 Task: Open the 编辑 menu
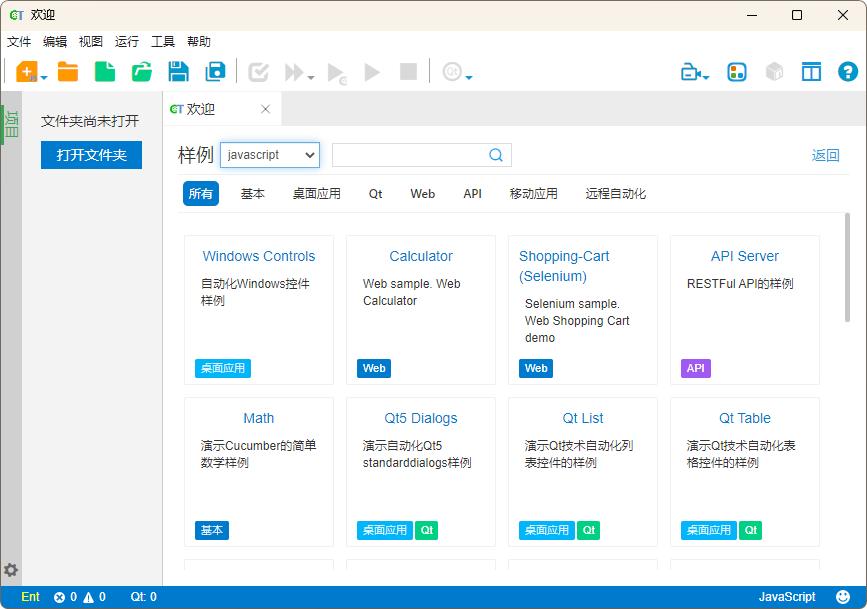[55, 41]
